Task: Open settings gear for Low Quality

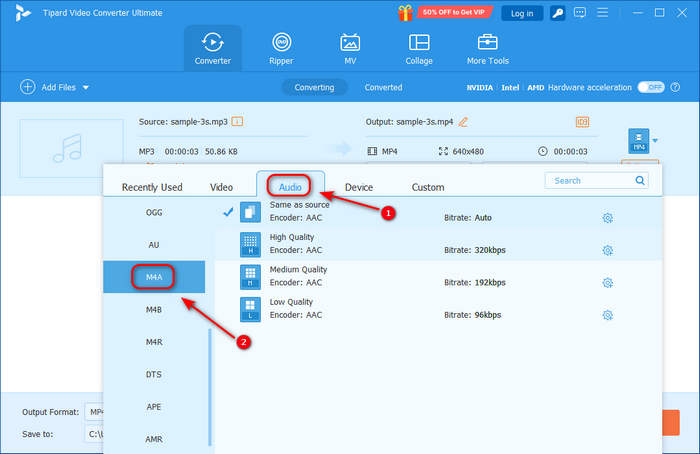Action: pos(607,315)
